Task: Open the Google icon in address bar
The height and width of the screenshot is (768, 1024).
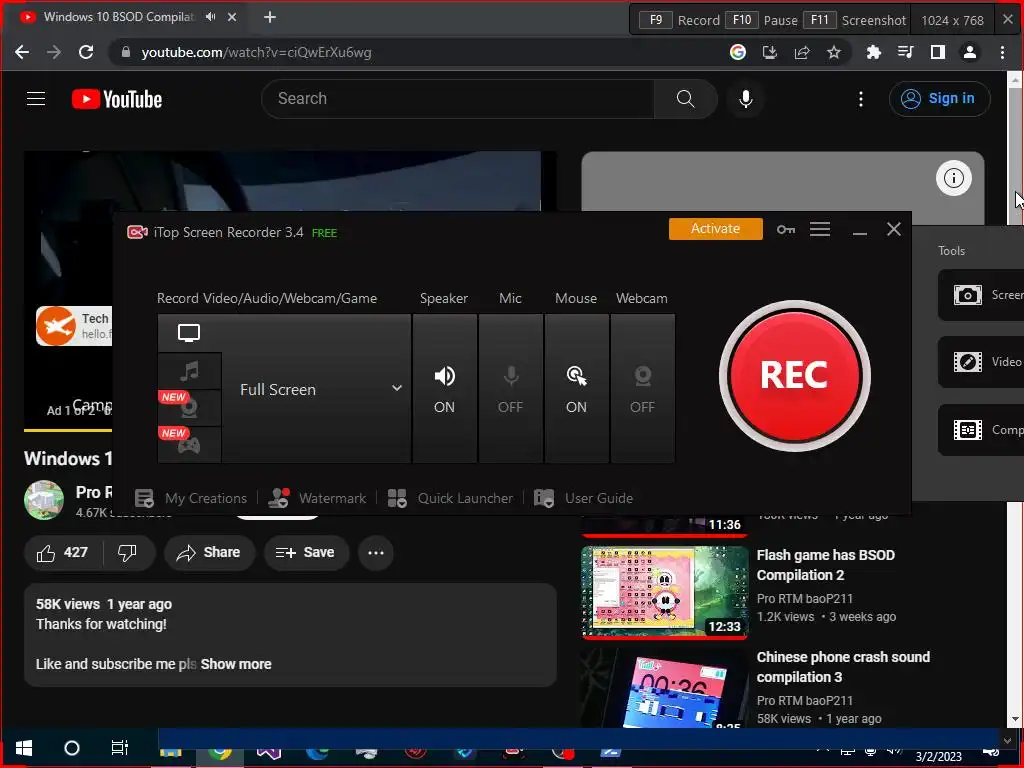Action: click(x=738, y=52)
